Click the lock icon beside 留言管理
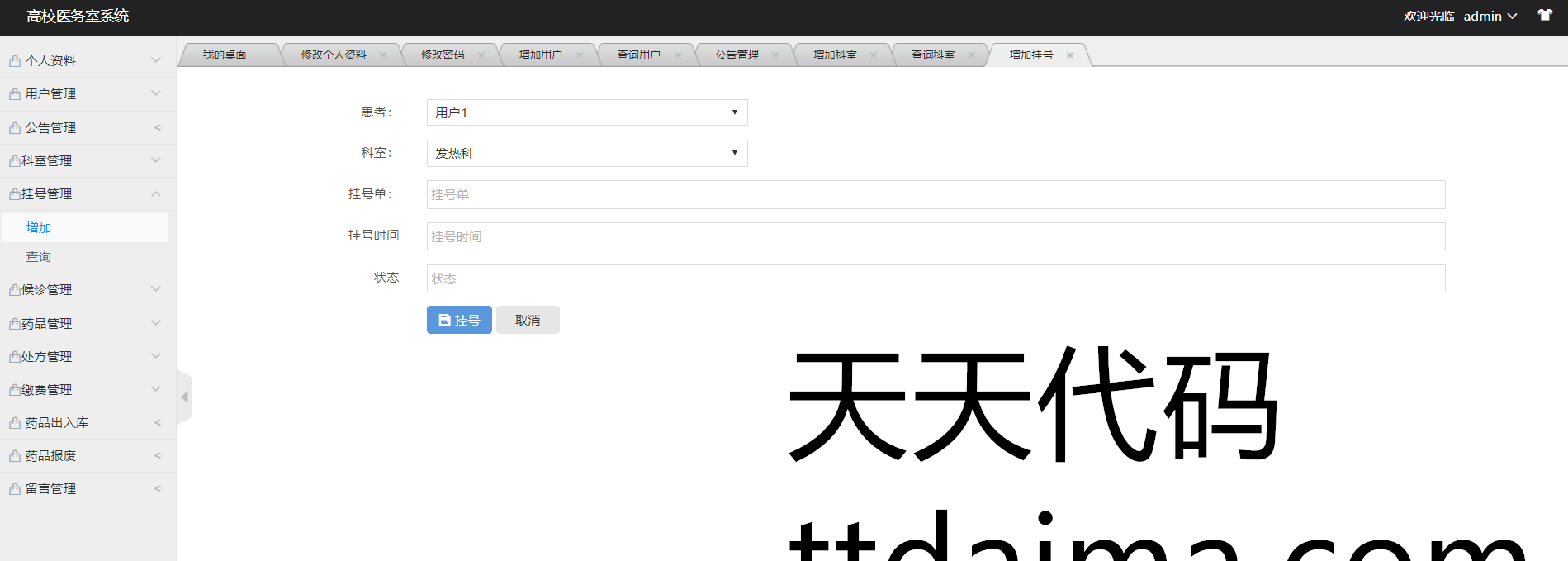Image resolution: width=1568 pixels, height=561 pixels. (x=15, y=489)
